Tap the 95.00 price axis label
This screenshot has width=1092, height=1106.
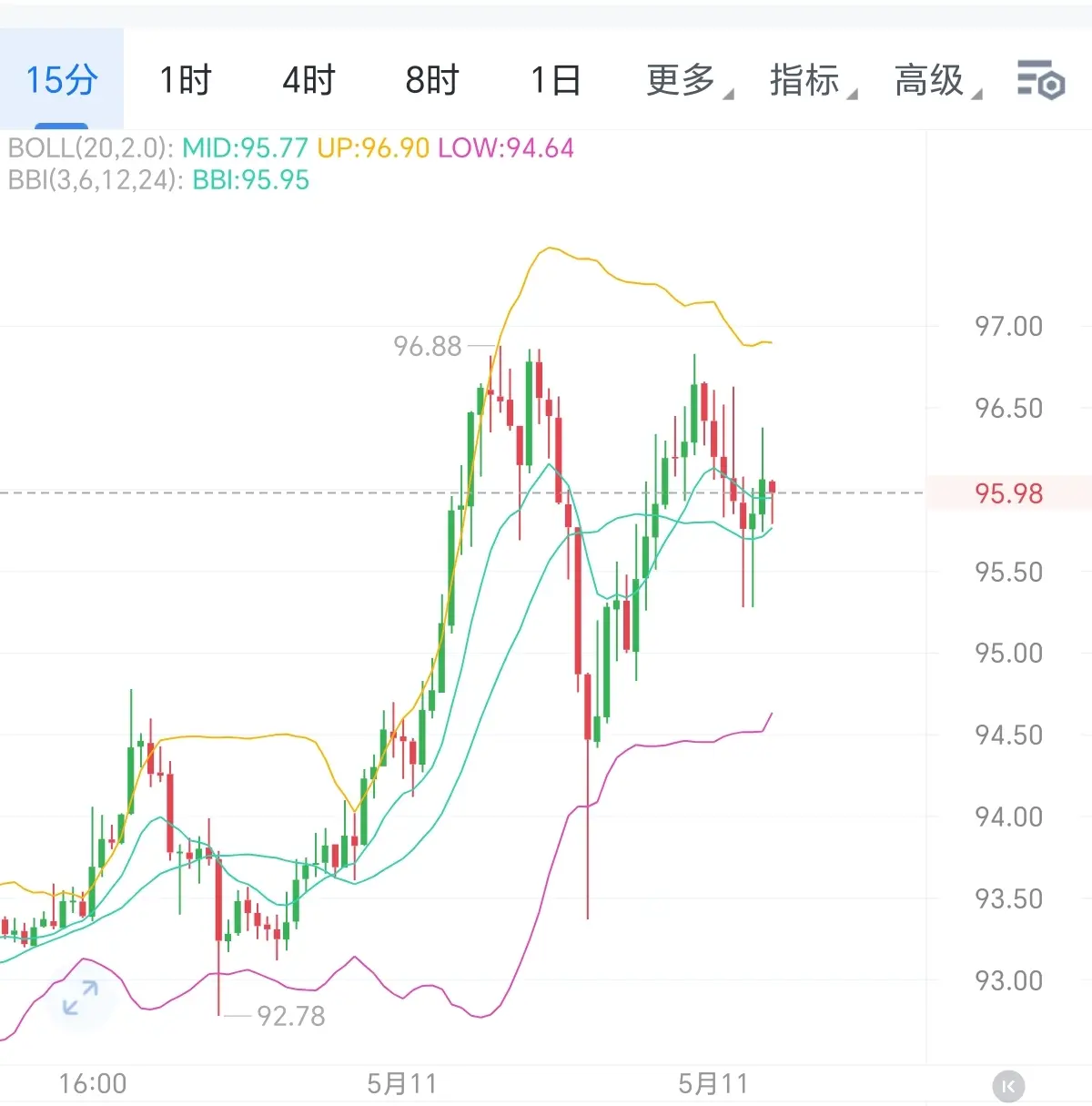1009,653
